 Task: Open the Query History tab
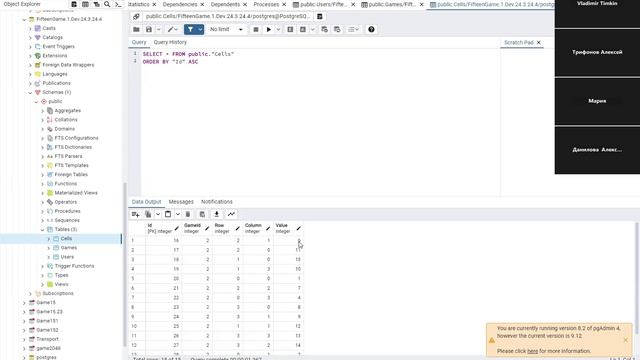pos(170,42)
